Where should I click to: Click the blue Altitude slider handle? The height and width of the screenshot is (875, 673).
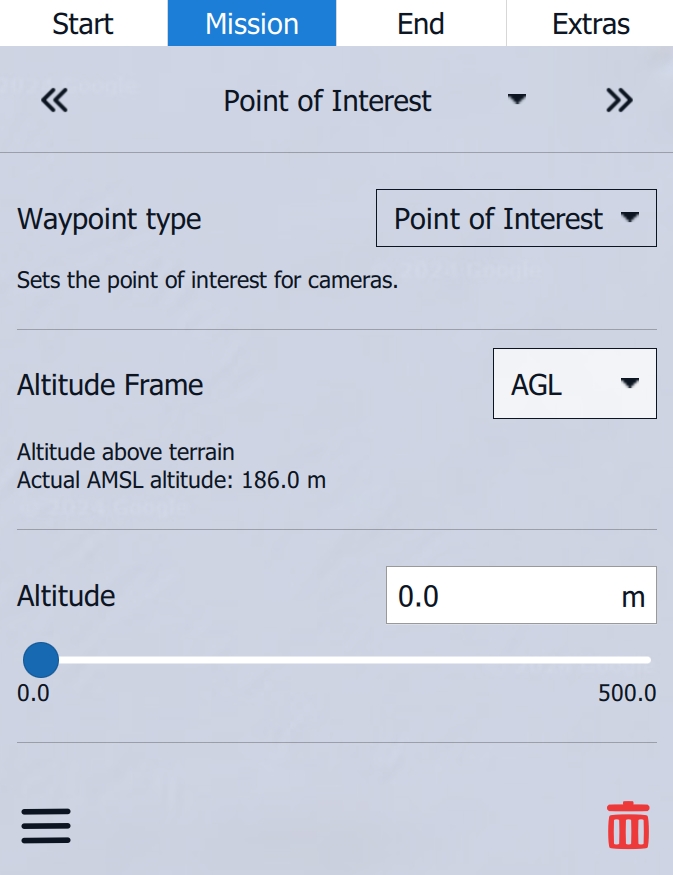41,660
